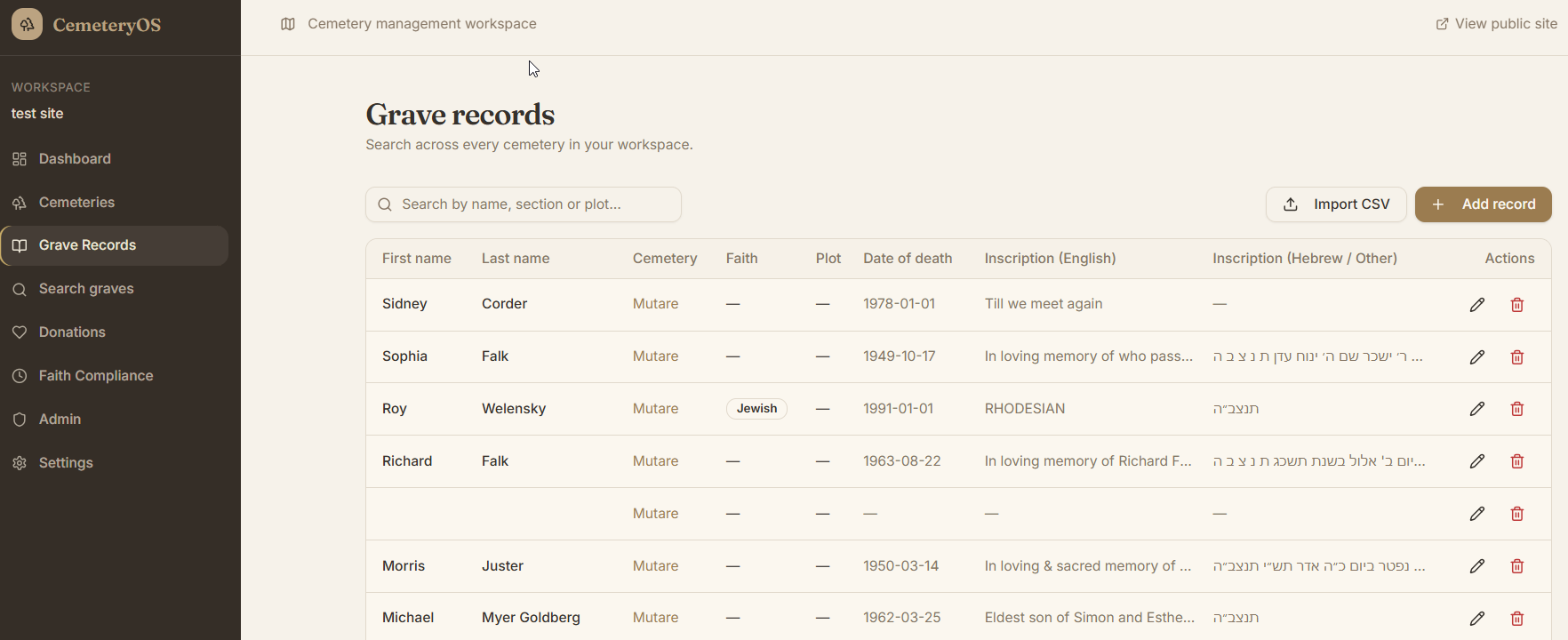The image size is (1568, 640).
Task: Delete the Sophia Falk record
Action: coord(1517,357)
